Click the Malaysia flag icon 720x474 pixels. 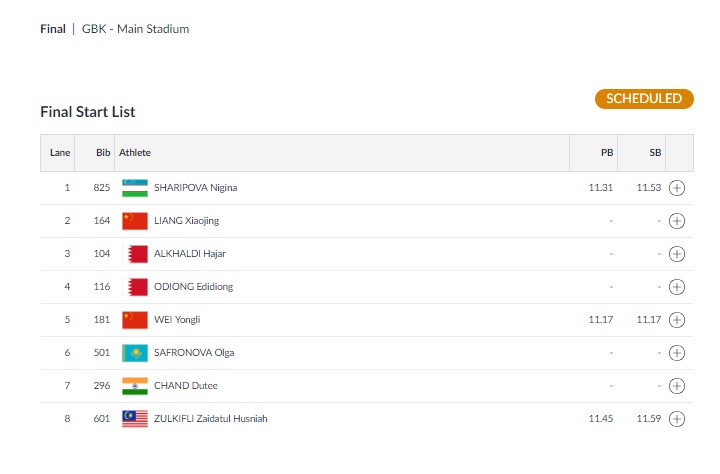[x=135, y=419]
